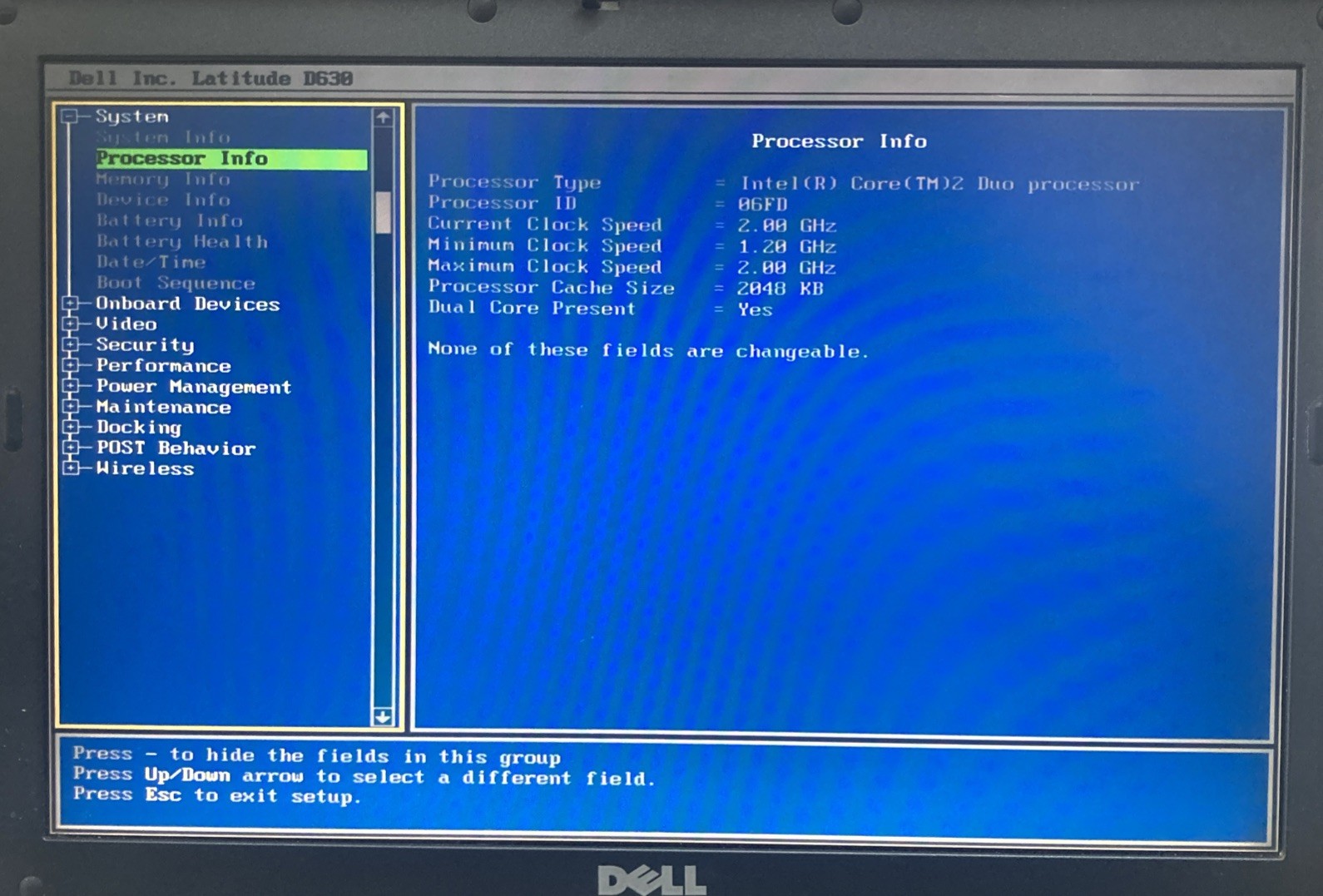Select the Wireless label

click(145, 468)
